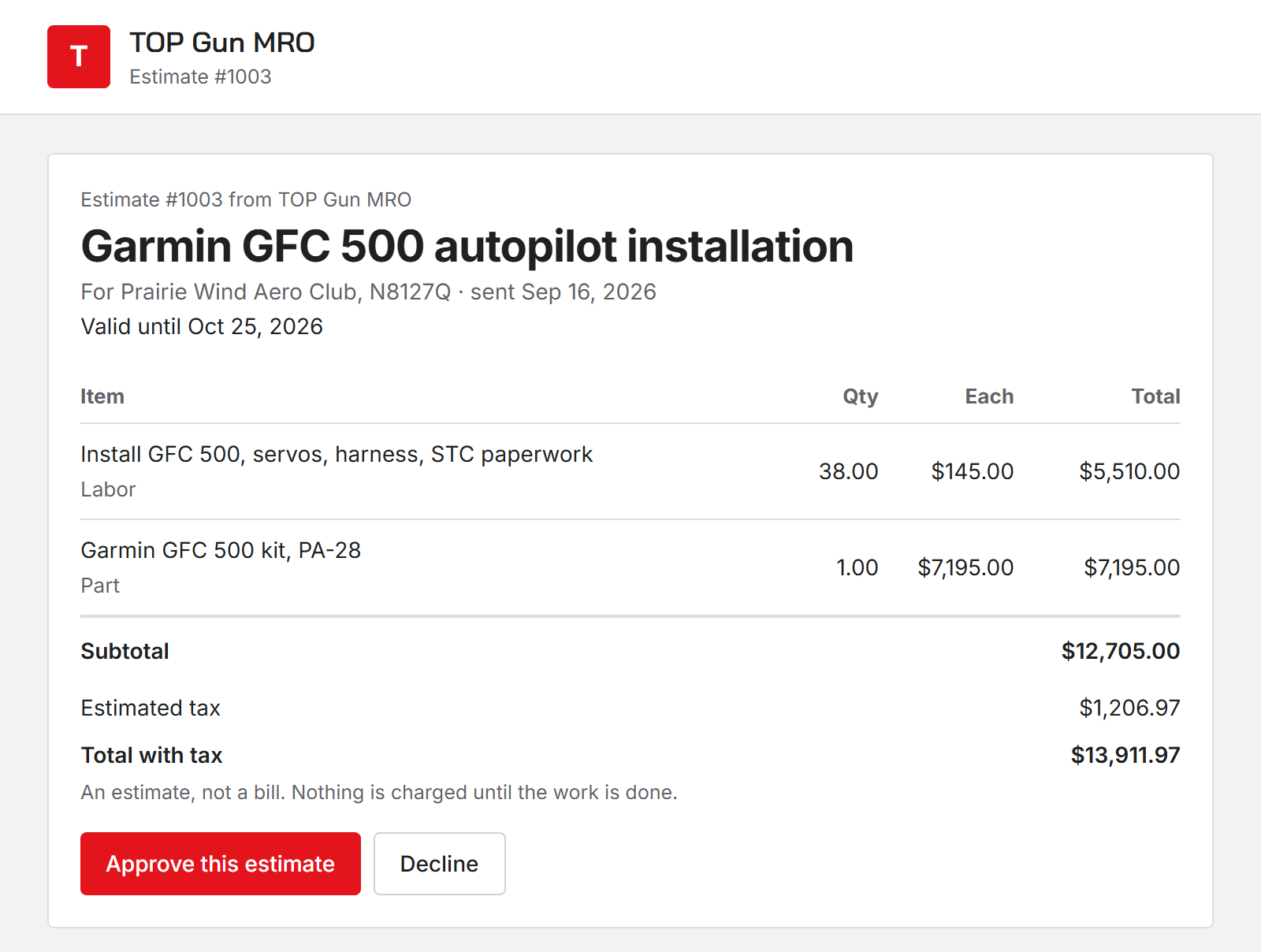Click the $13,911.97 grand total
Screen dimensions: 1261x952
tap(1125, 755)
